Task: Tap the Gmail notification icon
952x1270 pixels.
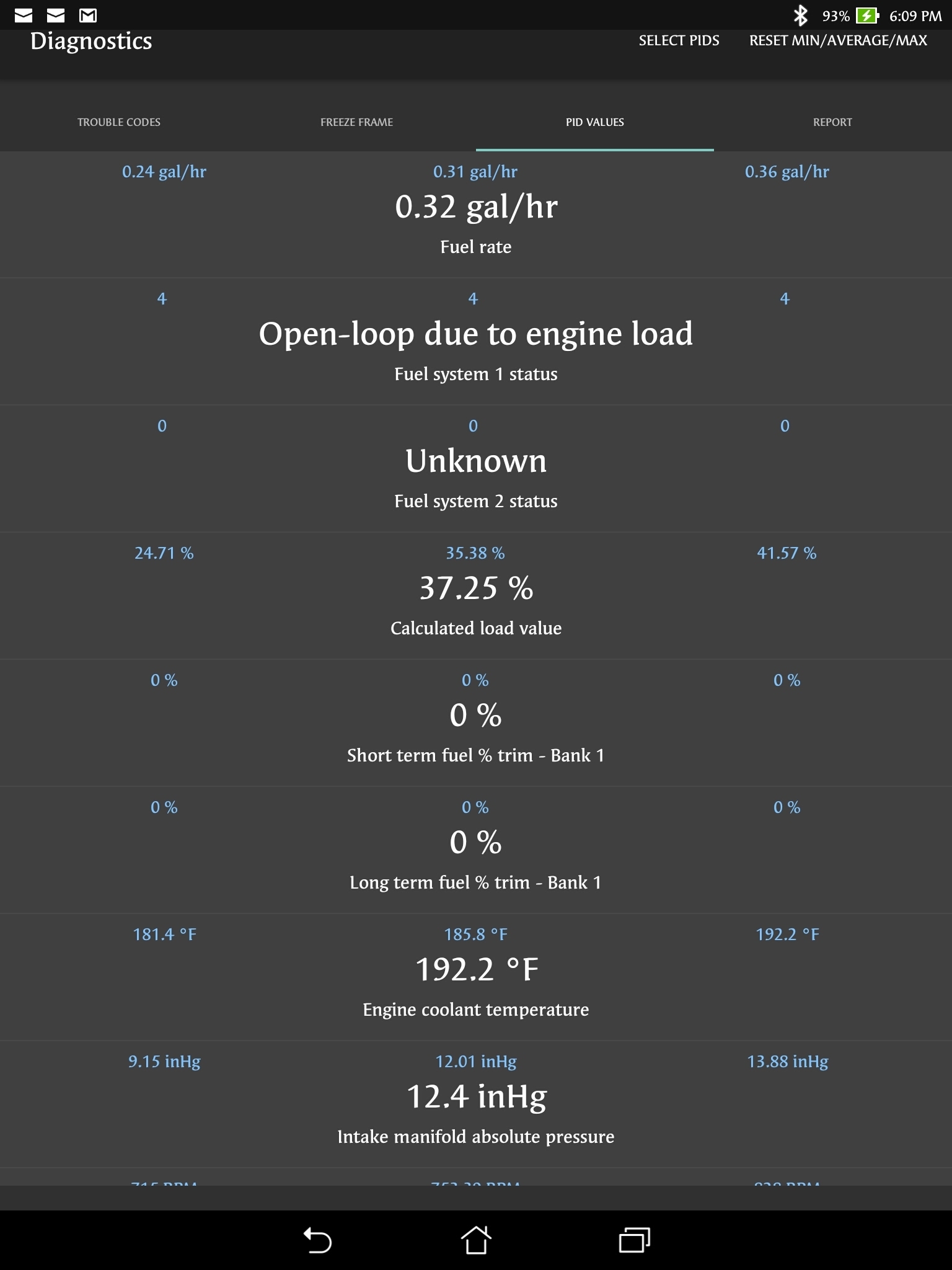Action: tap(88, 15)
